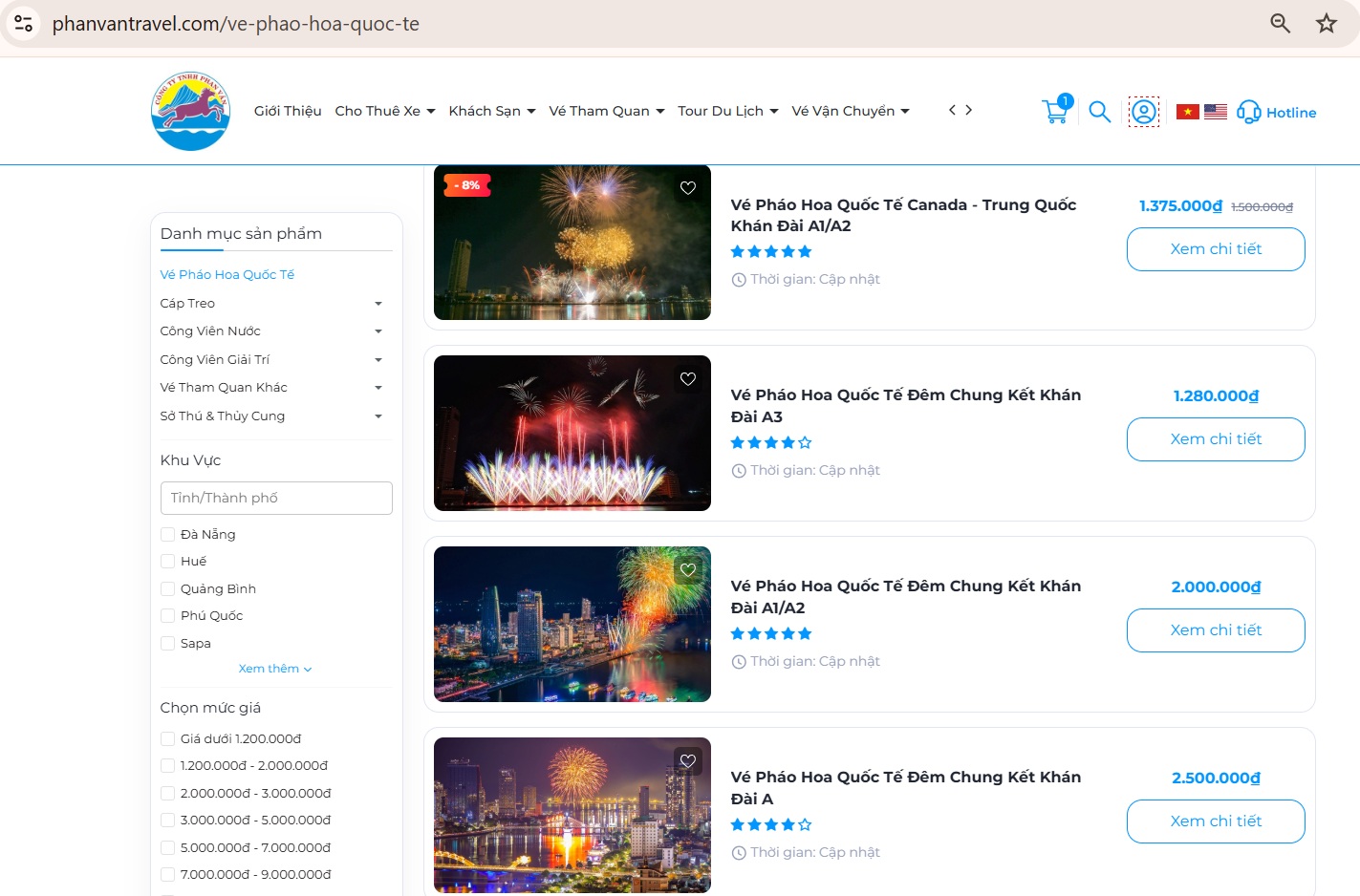The height and width of the screenshot is (896, 1360).
Task: Click the Phan Van Travel logo
Action: pos(190,111)
